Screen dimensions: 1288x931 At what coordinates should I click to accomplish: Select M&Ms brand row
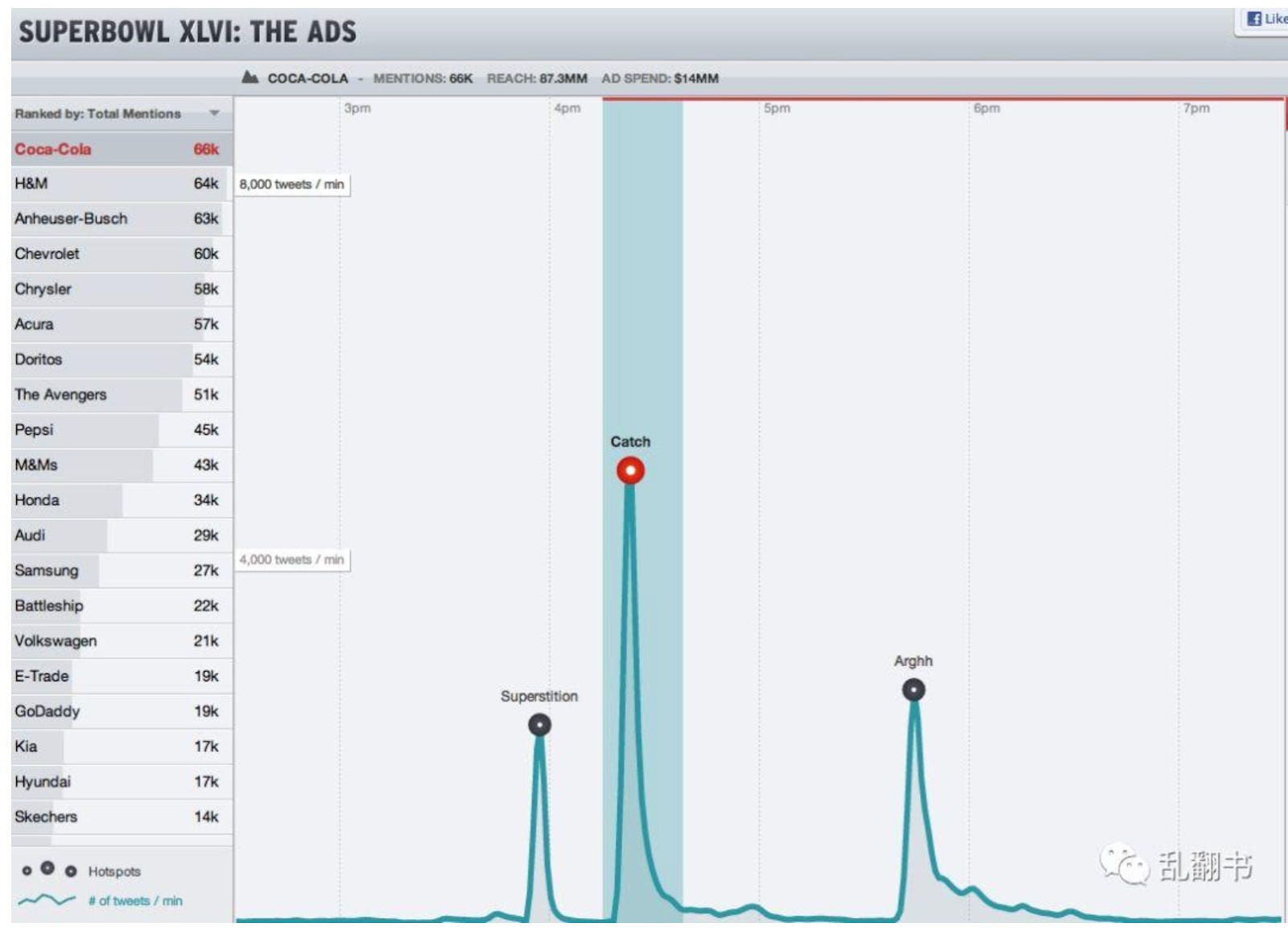click(x=122, y=465)
